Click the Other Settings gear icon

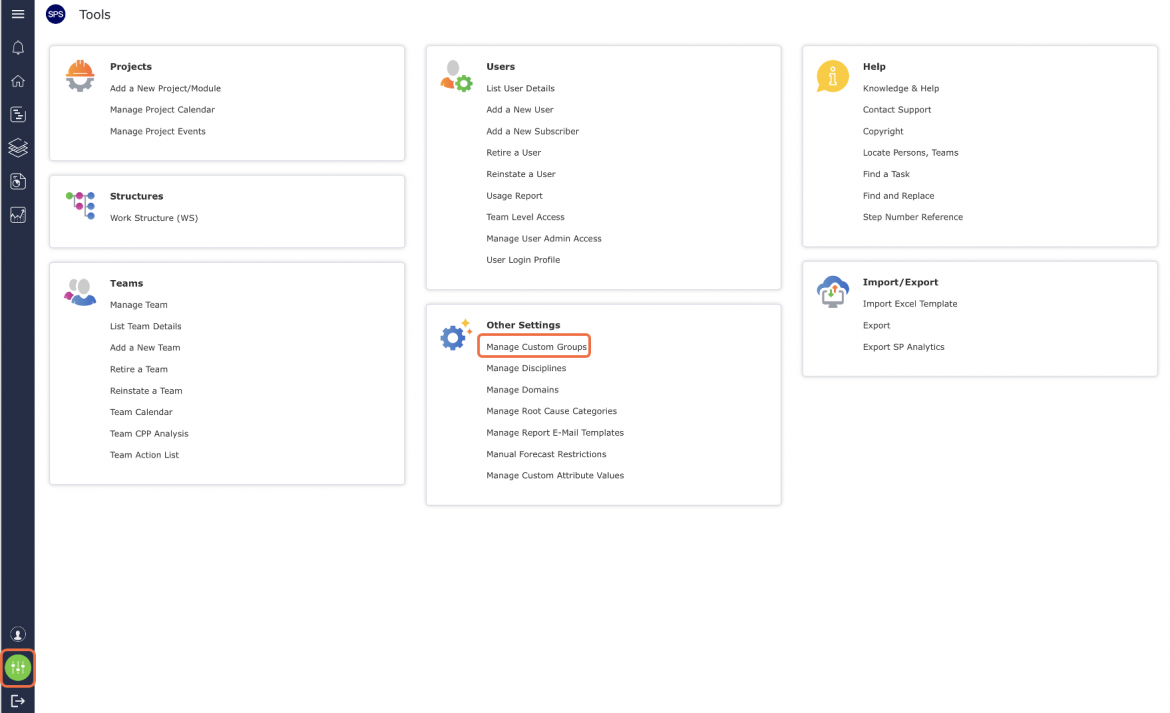tap(456, 335)
